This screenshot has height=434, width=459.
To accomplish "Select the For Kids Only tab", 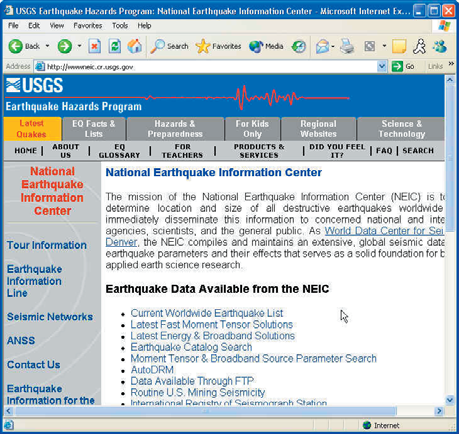I will click(252, 129).
